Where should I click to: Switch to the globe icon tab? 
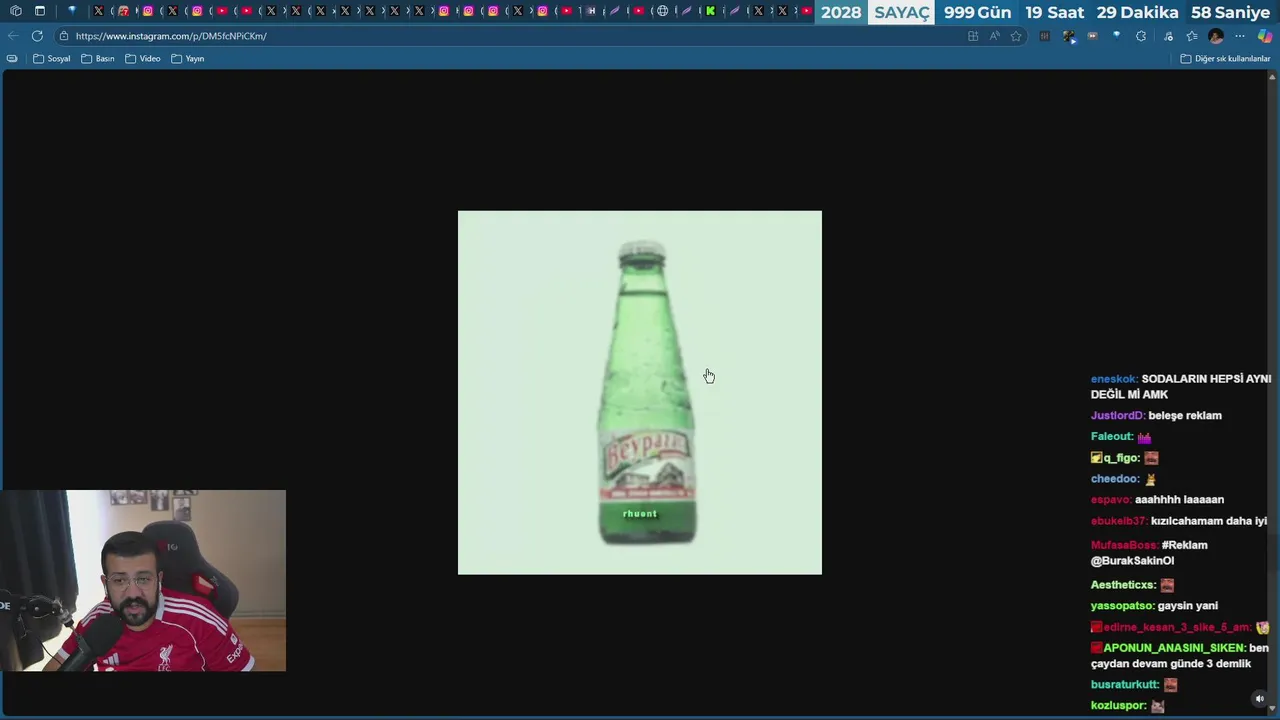pos(662,11)
